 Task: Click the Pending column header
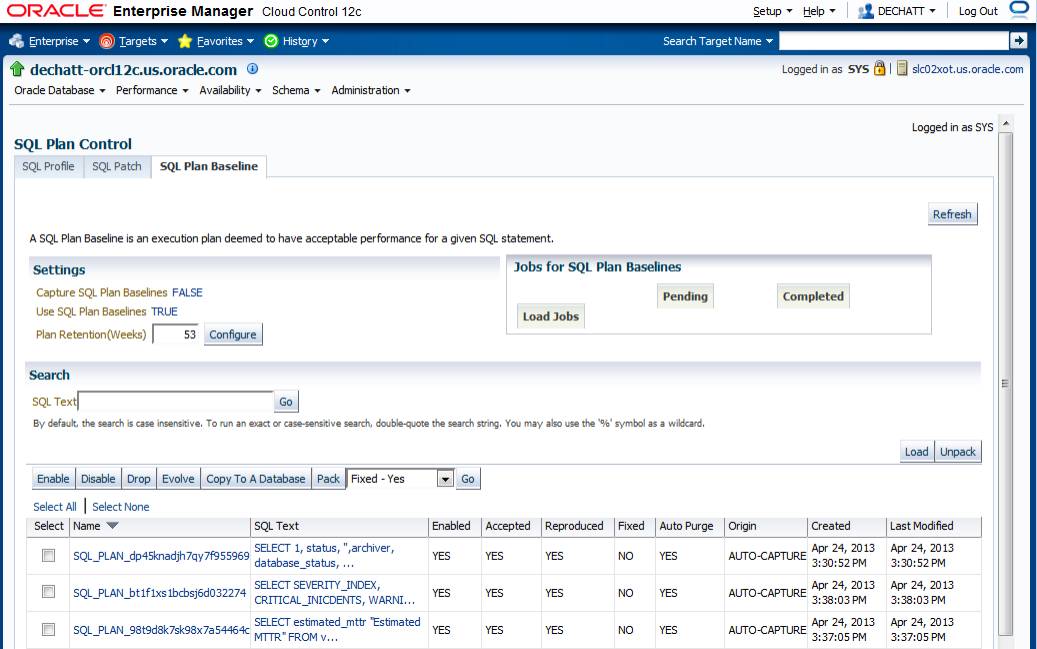pos(685,296)
